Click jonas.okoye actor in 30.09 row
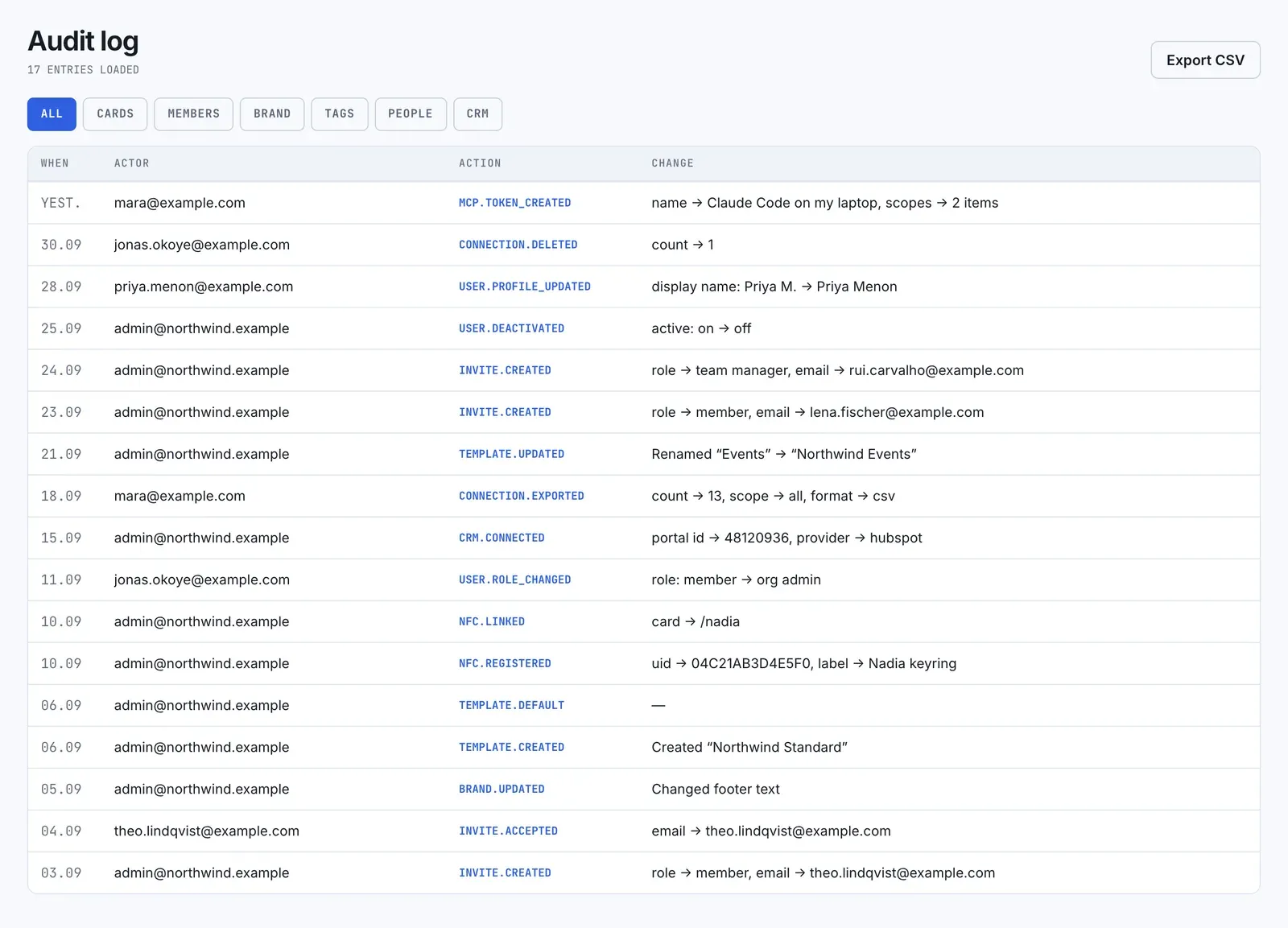 (201, 245)
